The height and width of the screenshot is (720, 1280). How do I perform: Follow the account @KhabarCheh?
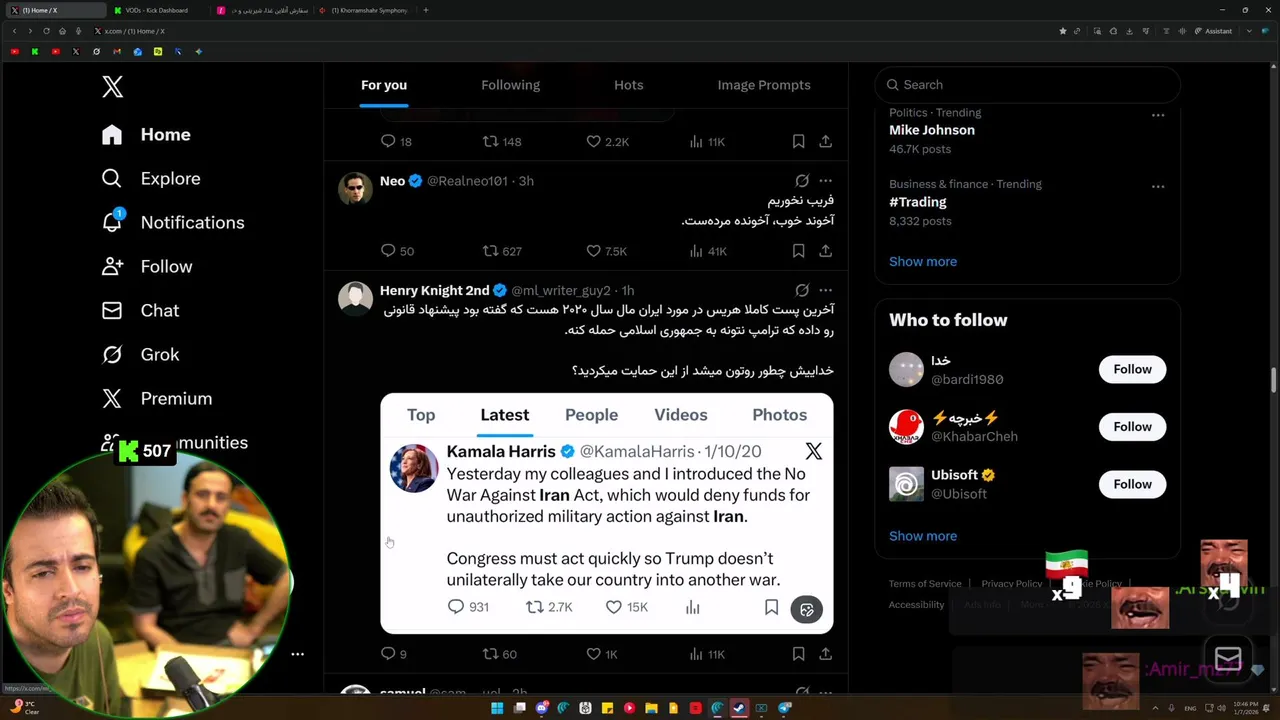point(1132,427)
